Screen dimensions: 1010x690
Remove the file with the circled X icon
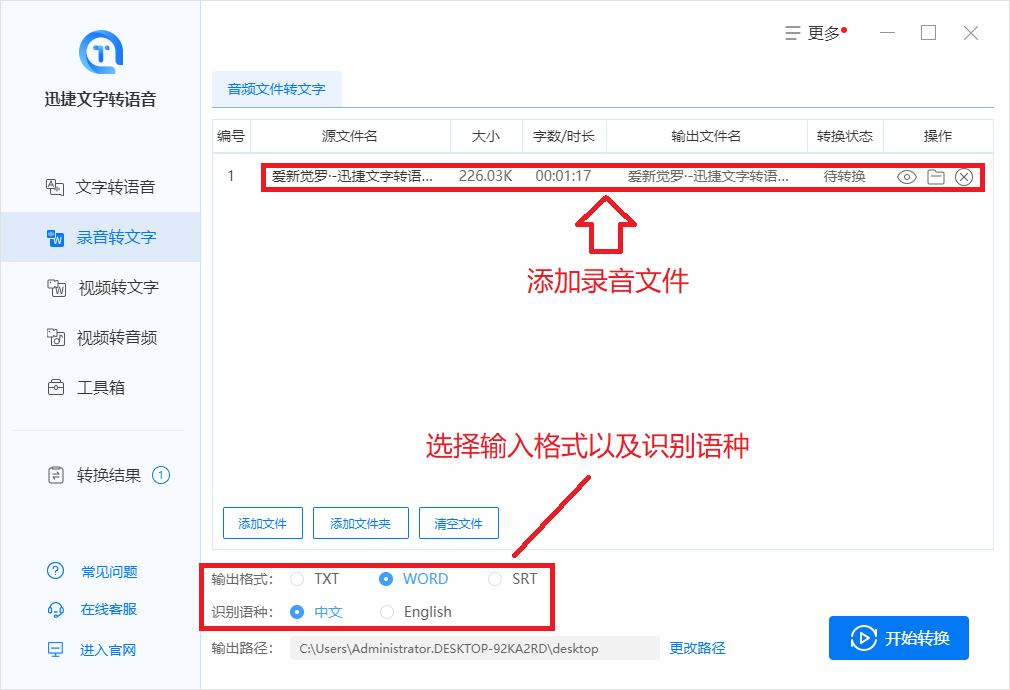[963, 177]
